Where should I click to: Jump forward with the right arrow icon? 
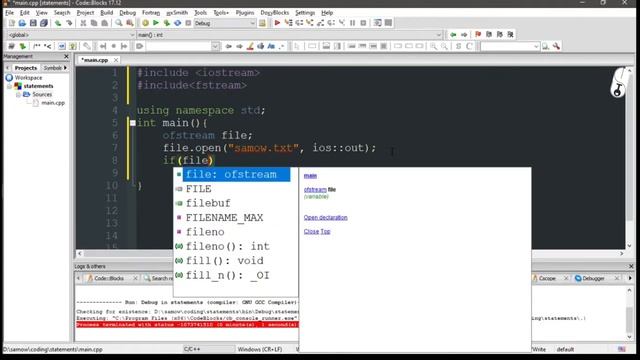[464, 35]
